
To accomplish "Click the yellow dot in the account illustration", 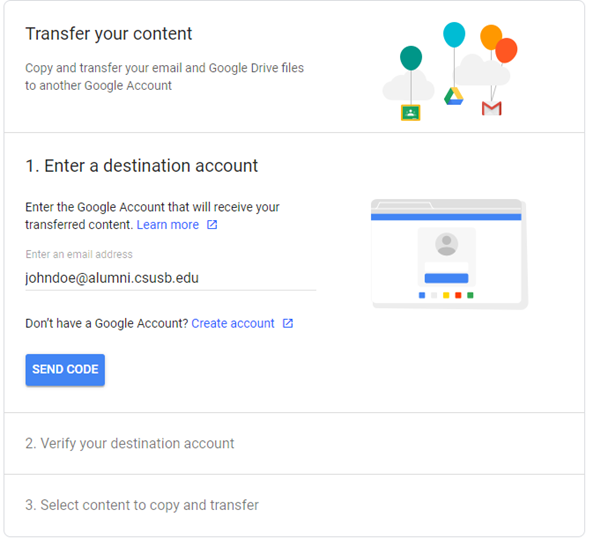I will (446, 295).
